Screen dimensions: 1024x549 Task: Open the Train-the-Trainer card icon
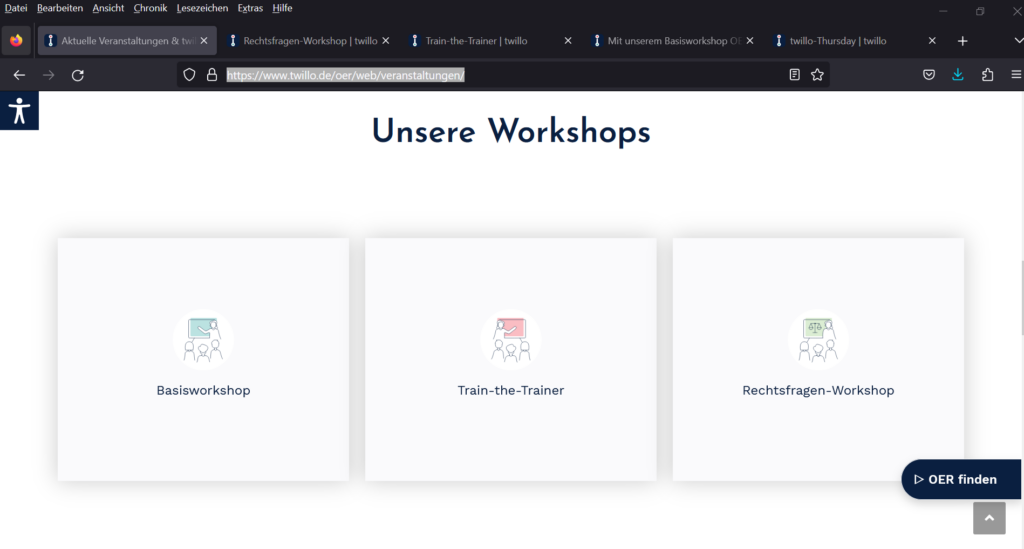[511, 339]
